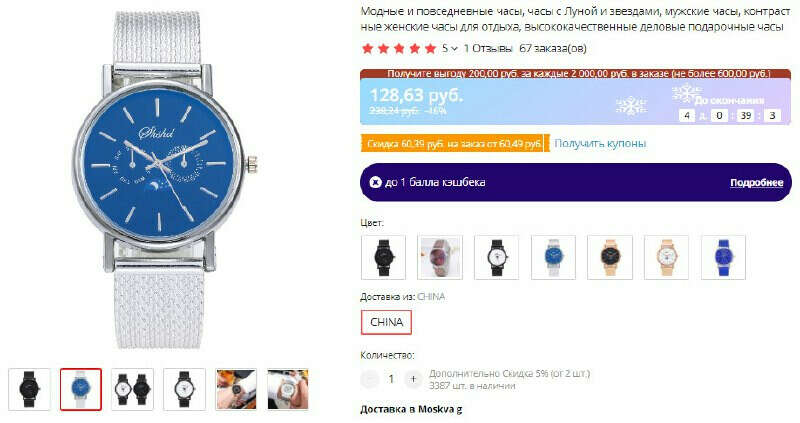Click the plus quantity button

[413, 379]
